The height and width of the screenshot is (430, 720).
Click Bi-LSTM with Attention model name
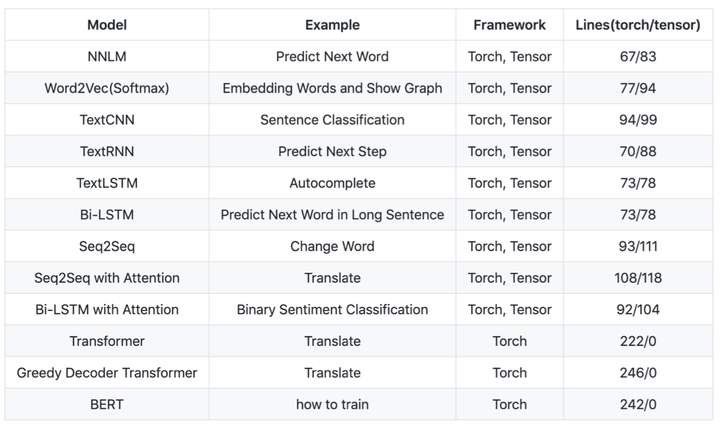click(x=107, y=309)
